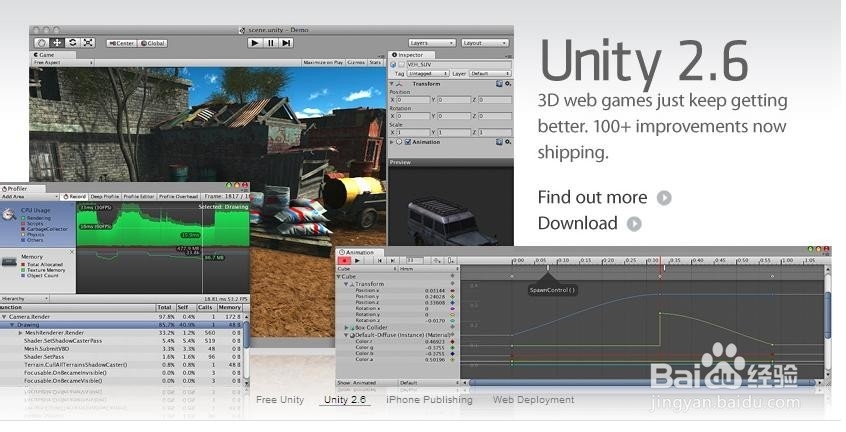The height and width of the screenshot is (432, 846).
Task: Click the Position X field in Inspector
Action: (413, 100)
